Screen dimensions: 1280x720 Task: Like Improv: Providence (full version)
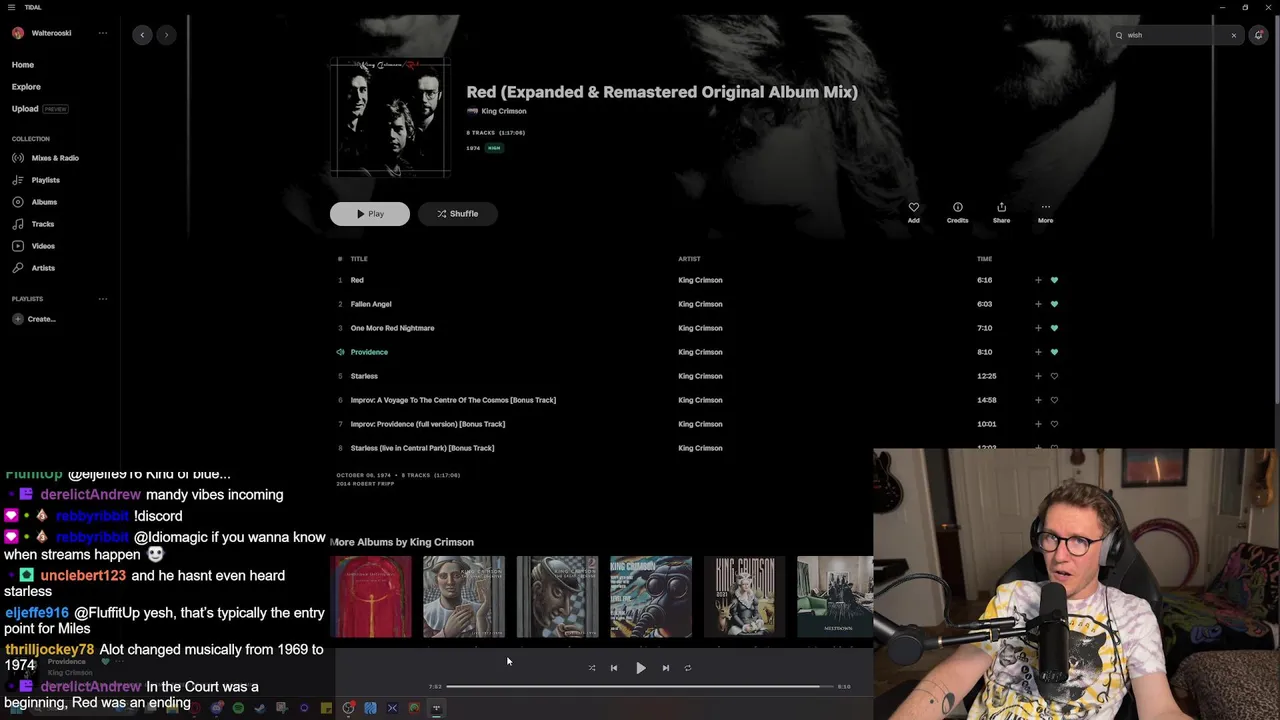click(1054, 424)
